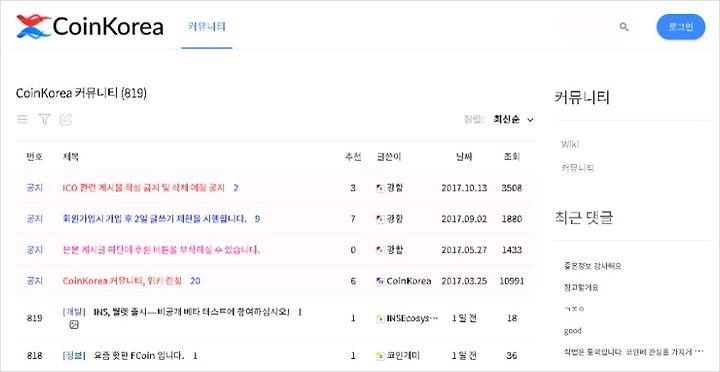The image size is (720, 372).
Task: Click author name INSEcosys…
Action: [x=412, y=318]
